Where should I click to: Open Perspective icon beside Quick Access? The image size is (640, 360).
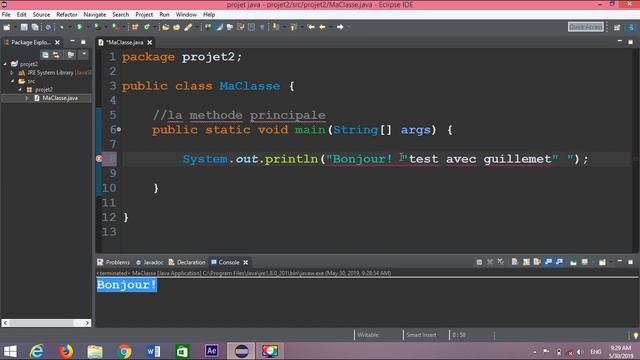pos(617,27)
